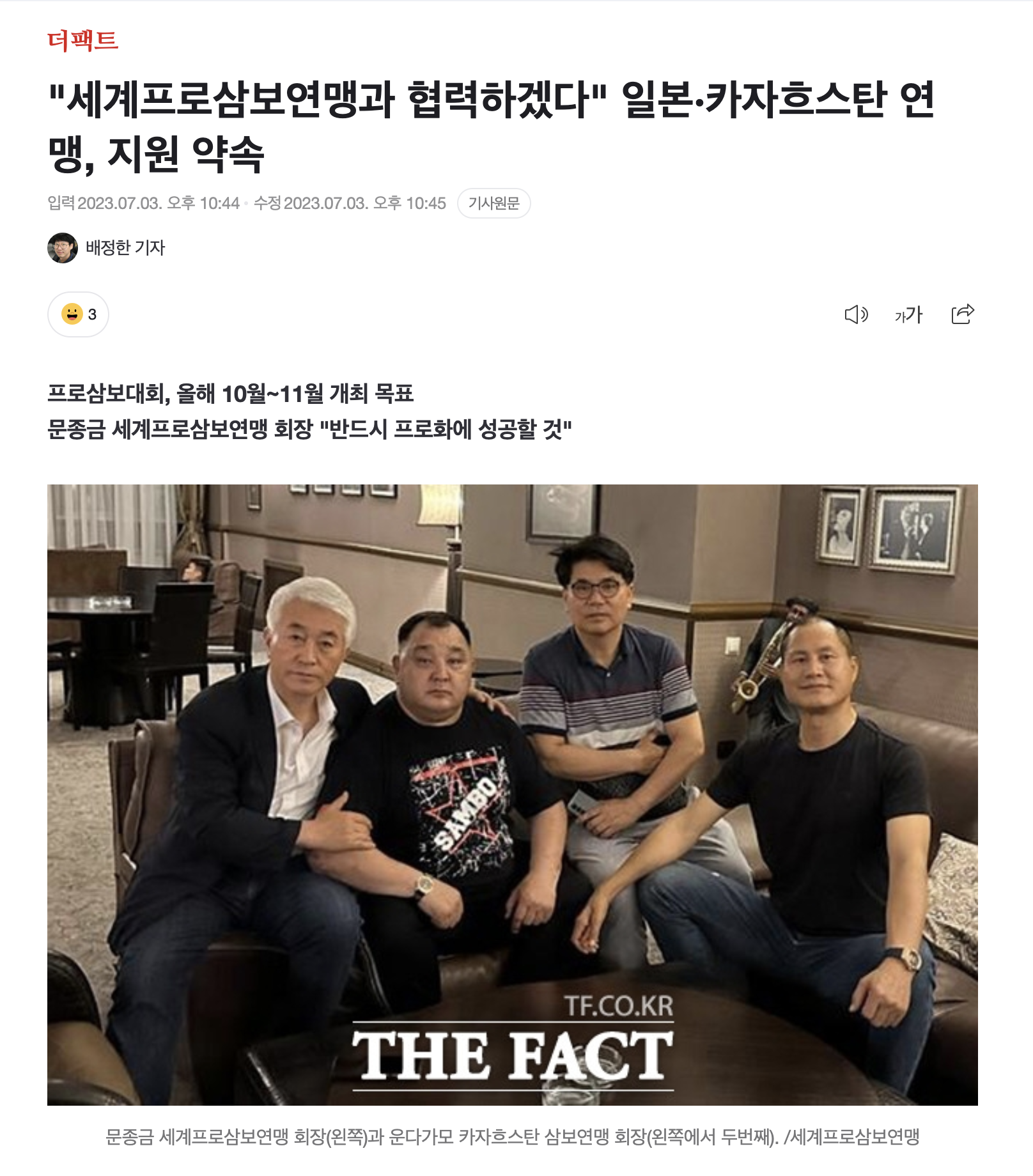Image resolution: width=1033 pixels, height=1176 pixels.
Task: Click the share arrow icon
Action: tap(963, 314)
